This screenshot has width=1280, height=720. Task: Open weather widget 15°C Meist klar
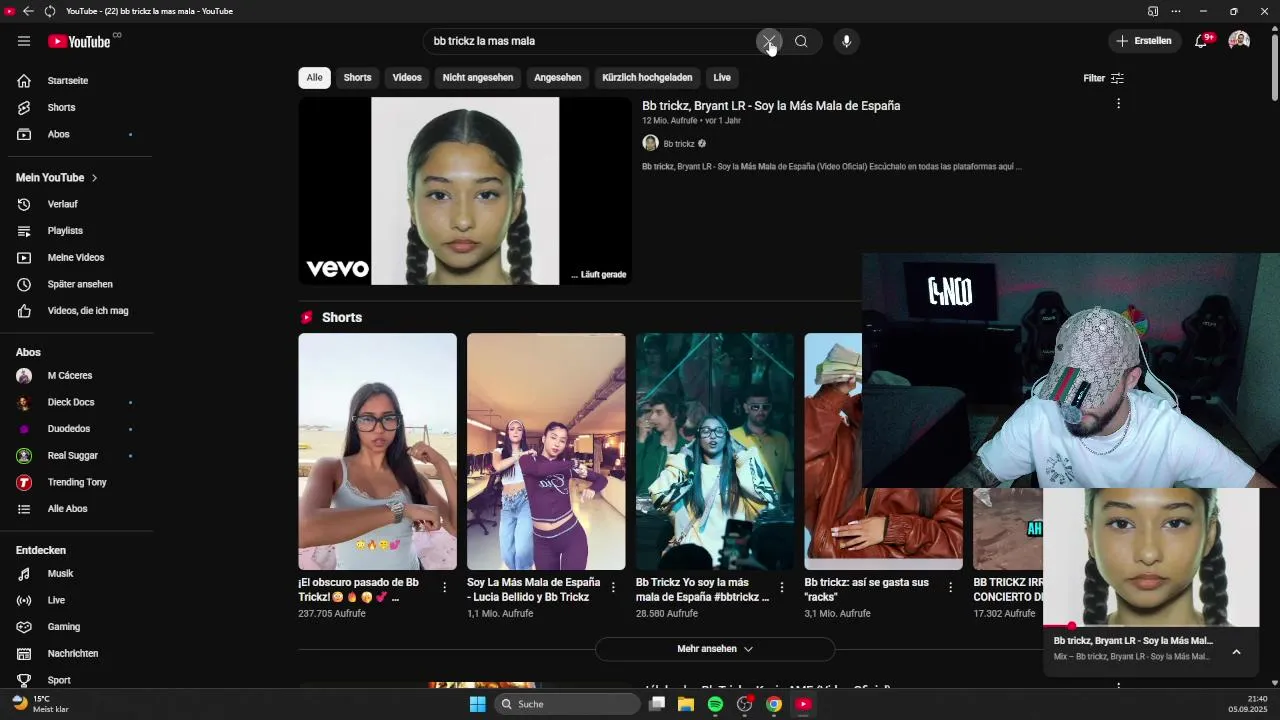(42, 703)
